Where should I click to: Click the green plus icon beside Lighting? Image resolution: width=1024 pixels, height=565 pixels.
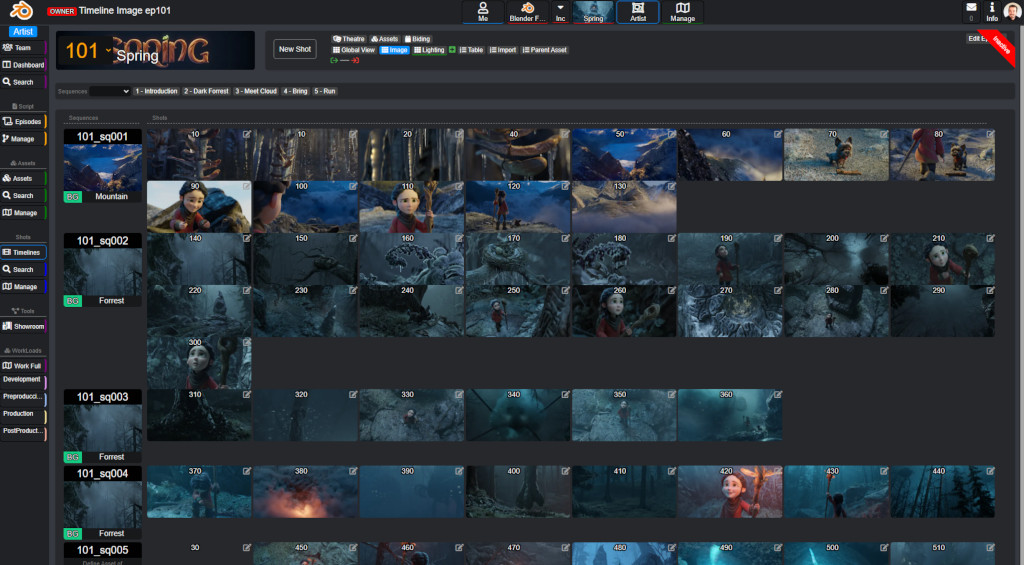coord(452,50)
